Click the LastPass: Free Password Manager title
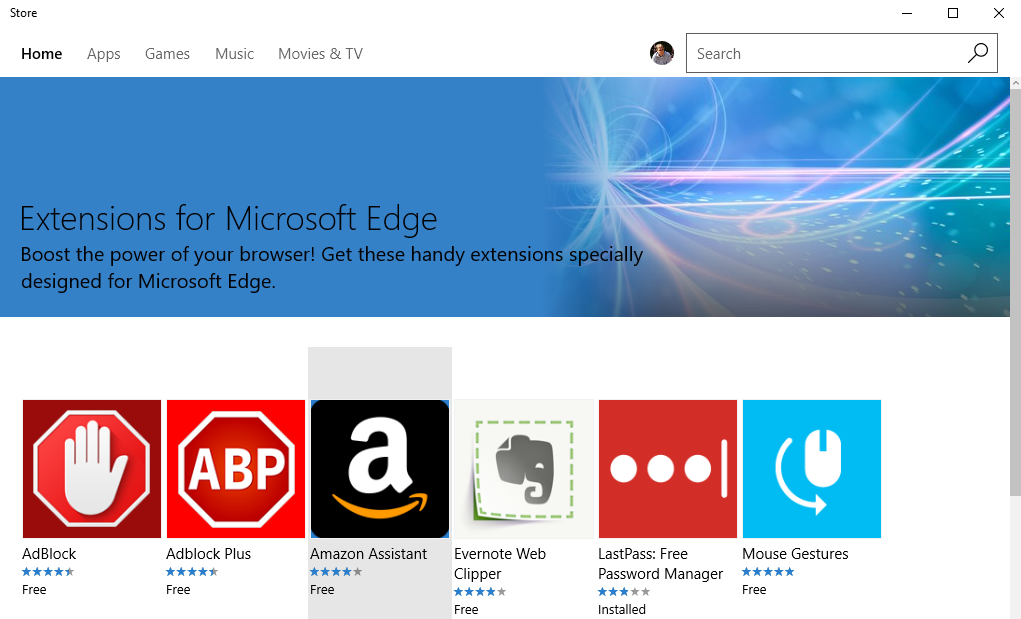Screen dimensions: 1021x619 660,564
